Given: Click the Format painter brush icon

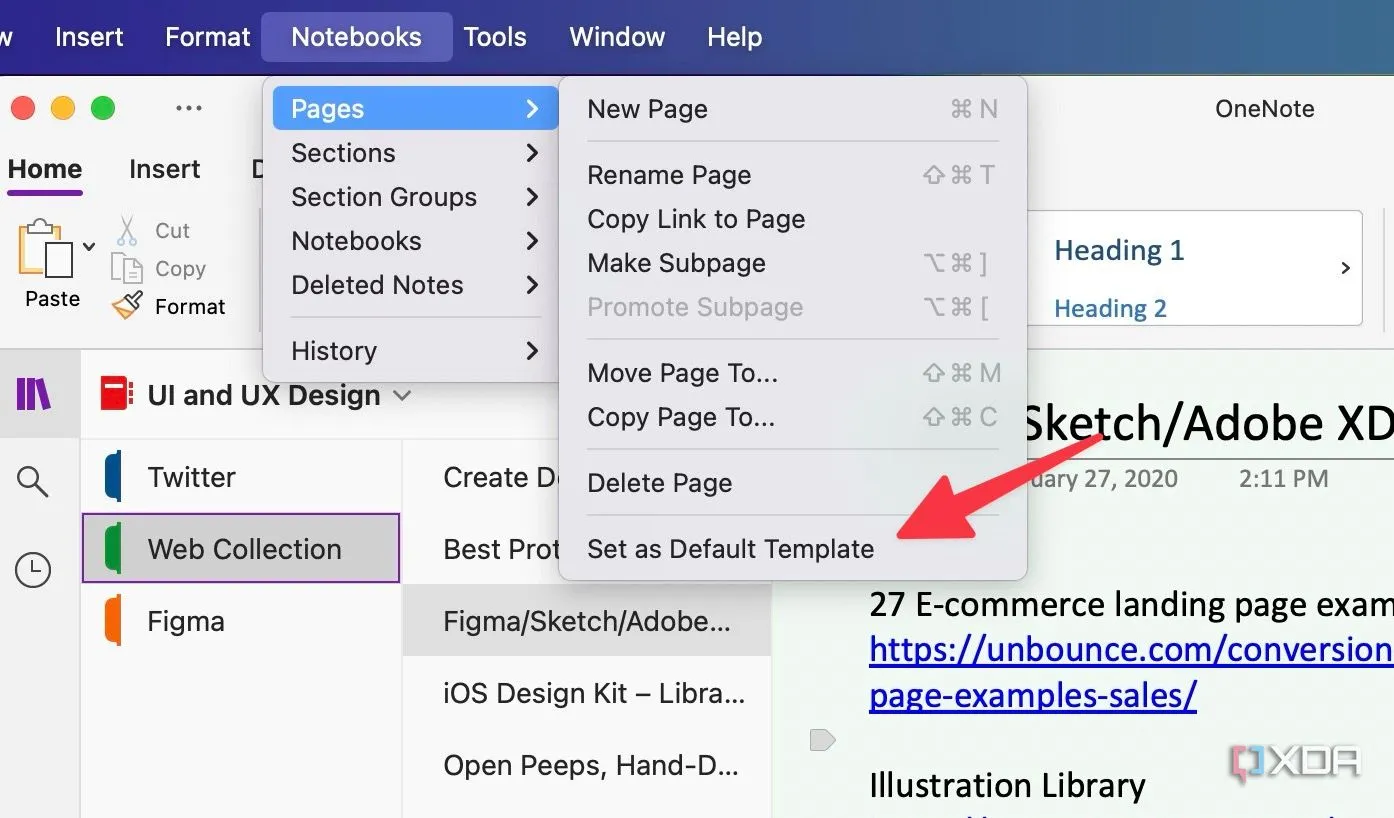Looking at the screenshot, I should [x=127, y=306].
